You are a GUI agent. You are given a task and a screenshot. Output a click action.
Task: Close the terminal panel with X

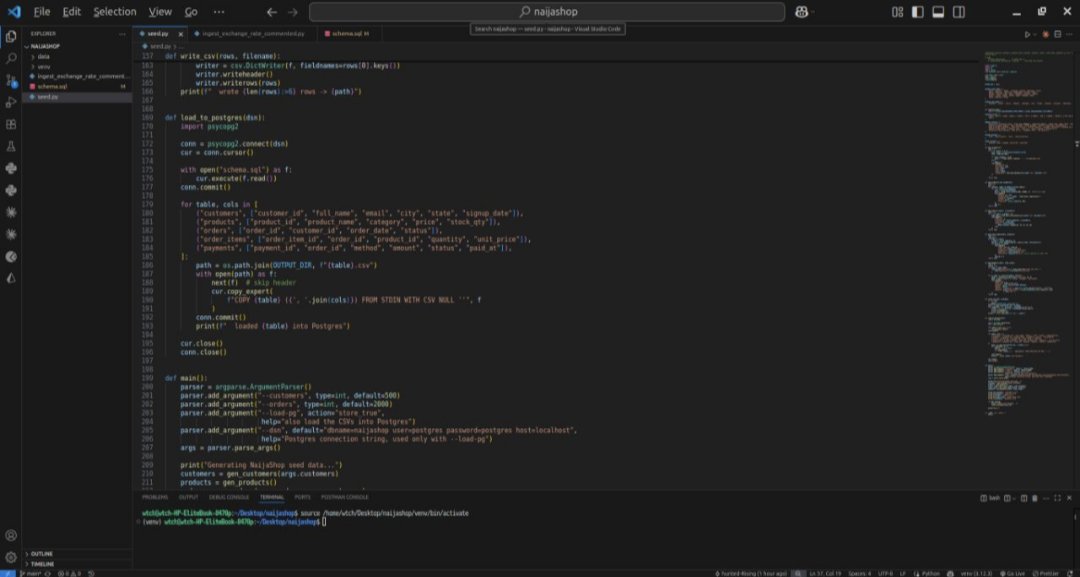tap(1069, 498)
